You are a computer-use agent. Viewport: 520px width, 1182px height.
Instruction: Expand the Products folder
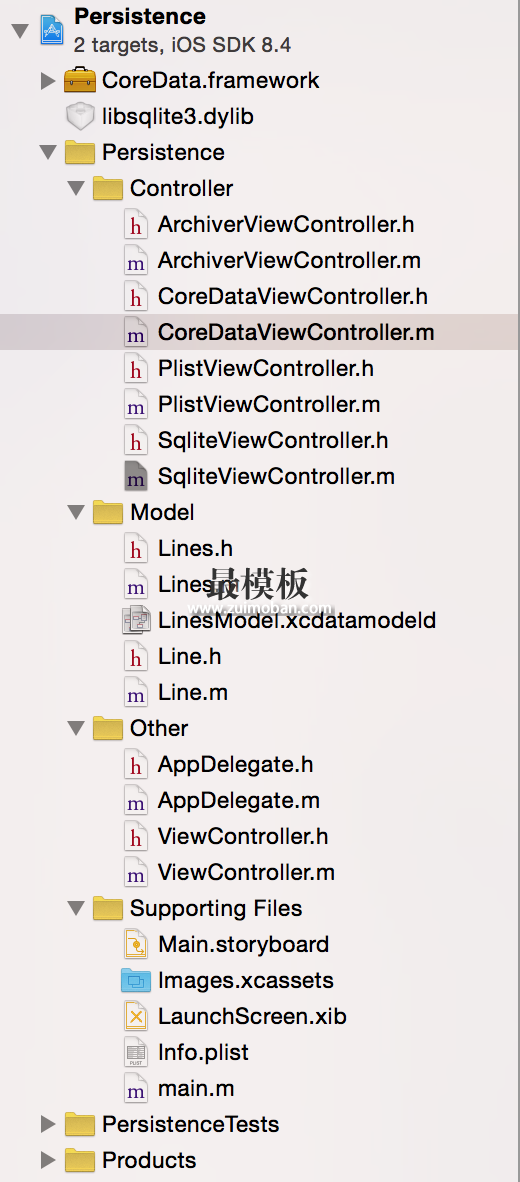point(48,1160)
